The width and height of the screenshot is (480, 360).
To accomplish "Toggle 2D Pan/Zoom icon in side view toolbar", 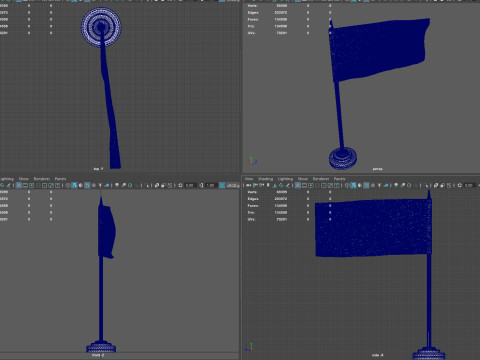I will (281, 185).
